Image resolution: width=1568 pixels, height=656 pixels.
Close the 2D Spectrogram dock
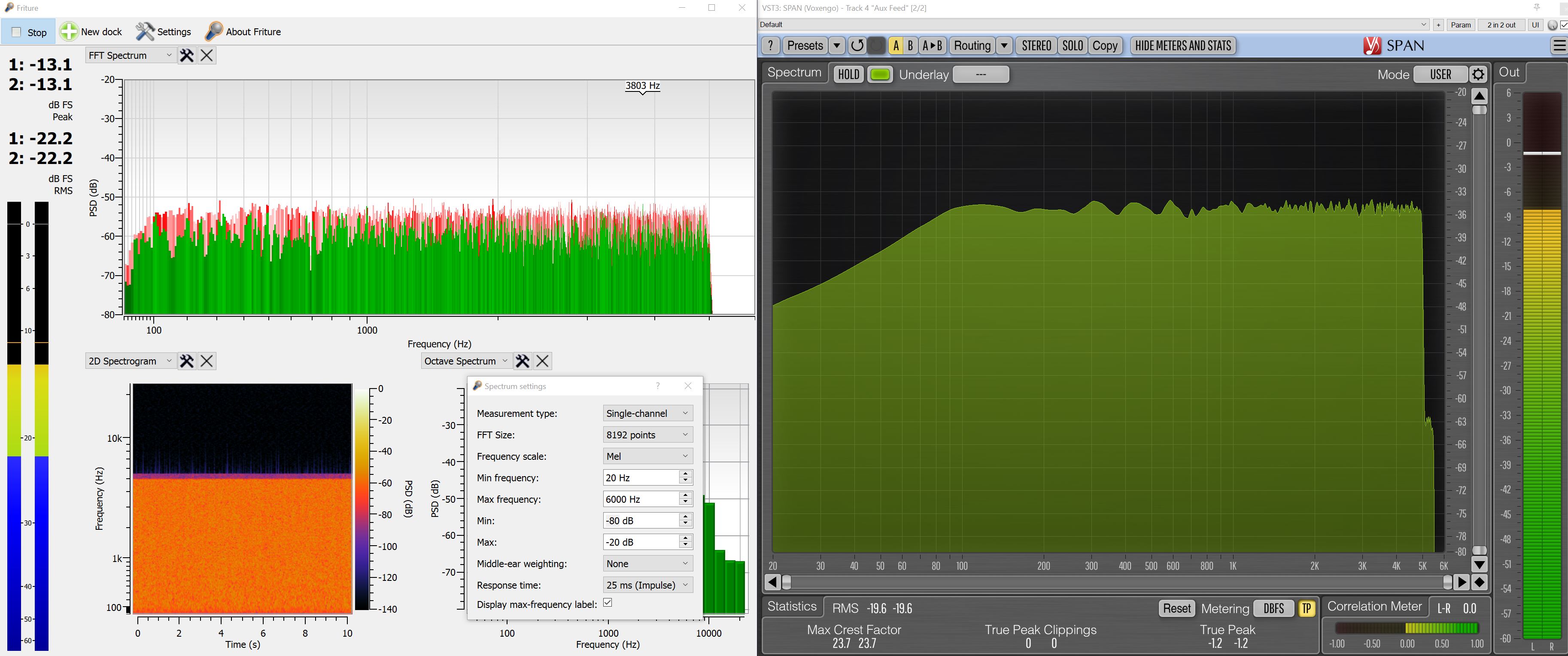tap(207, 361)
